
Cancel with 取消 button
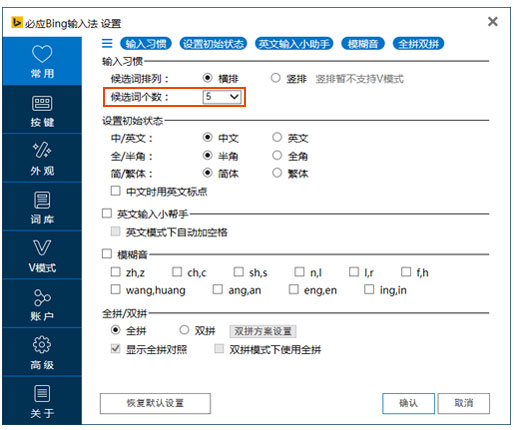(x=464, y=403)
